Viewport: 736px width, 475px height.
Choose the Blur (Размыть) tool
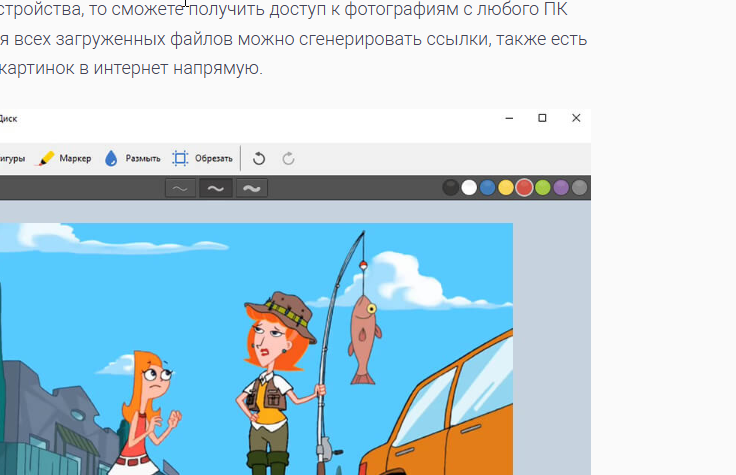click(x=132, y=159)
